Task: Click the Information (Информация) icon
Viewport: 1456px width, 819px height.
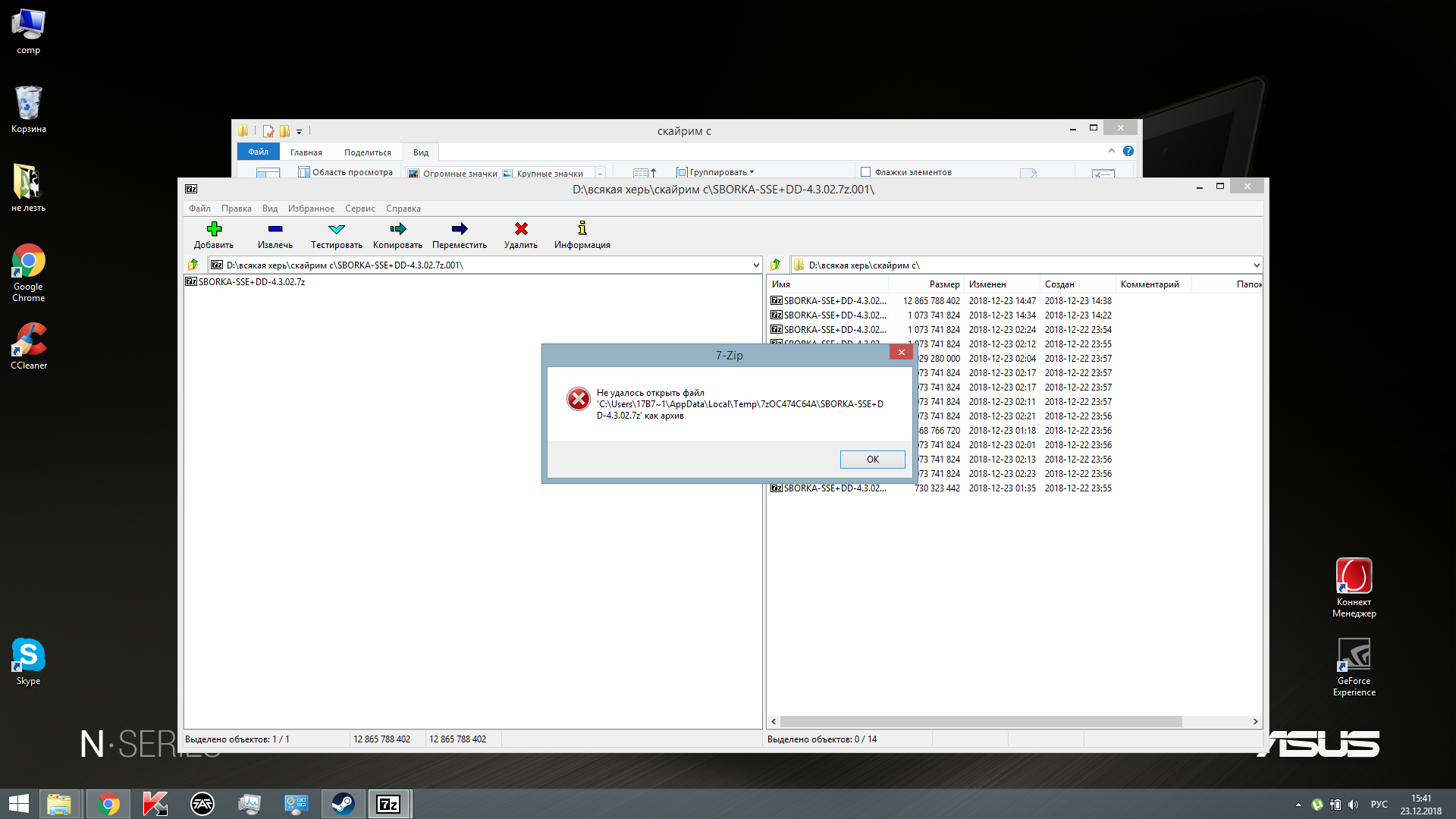Action: (x=582, y=229)
